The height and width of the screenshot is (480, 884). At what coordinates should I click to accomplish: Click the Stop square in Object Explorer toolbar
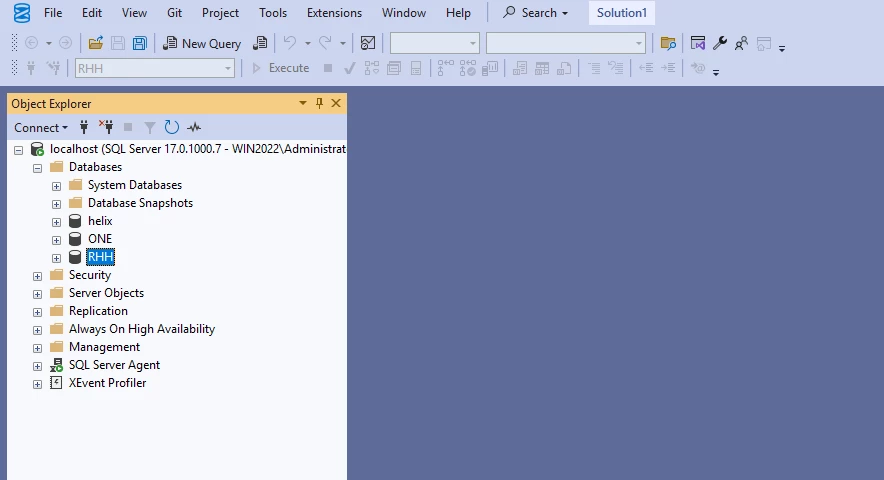click(128, 127)
